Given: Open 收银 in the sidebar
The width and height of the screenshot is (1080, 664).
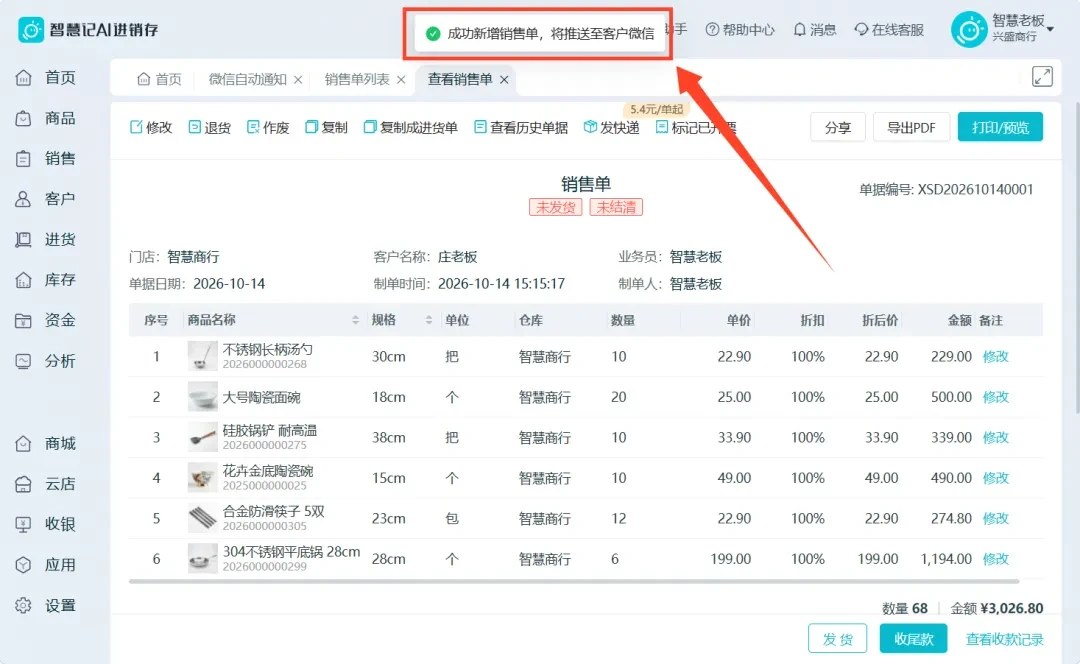Looking at the screenshot, I should tap(45, 524).
